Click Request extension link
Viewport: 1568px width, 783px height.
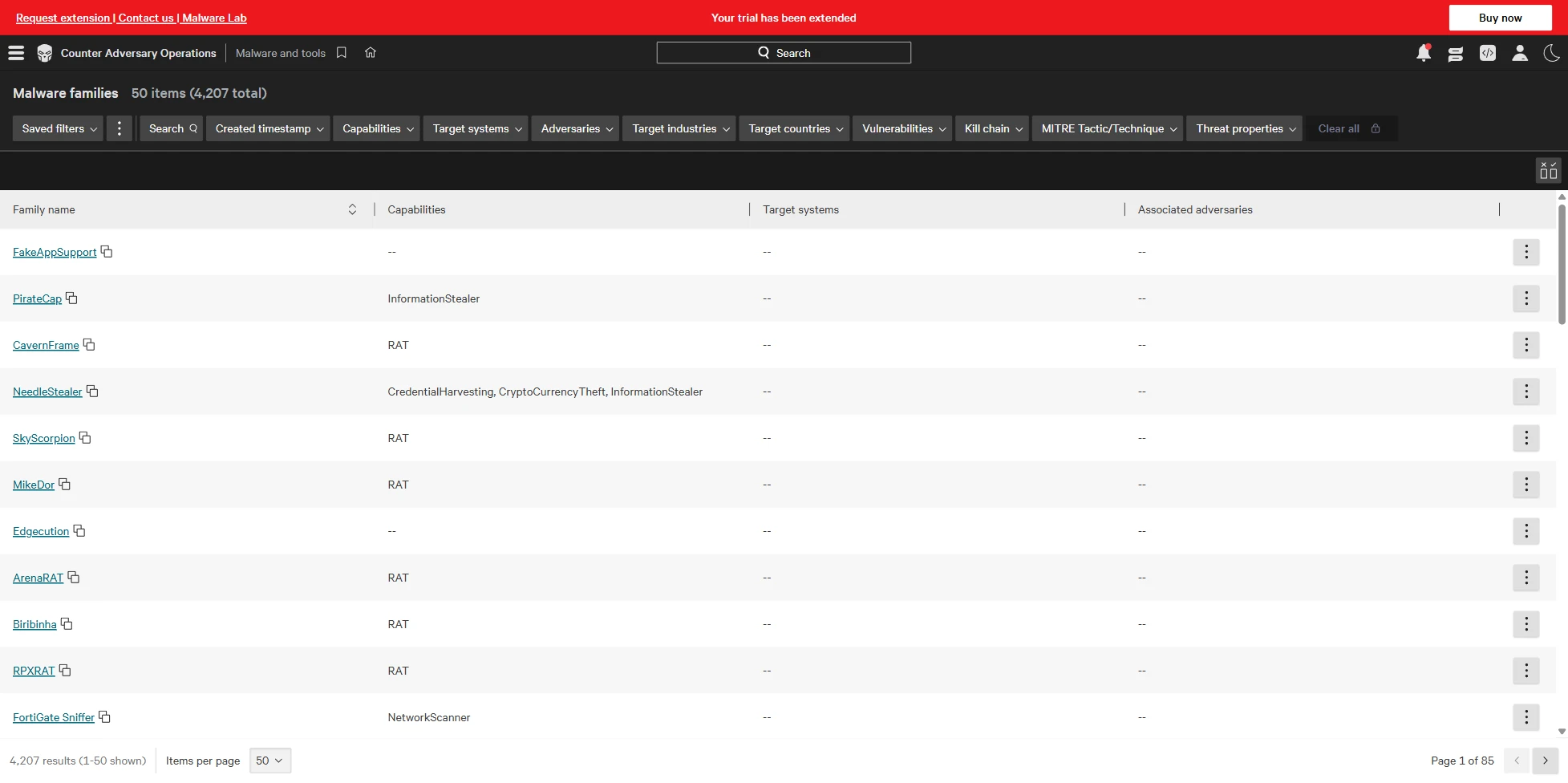(x=63, y=18)
